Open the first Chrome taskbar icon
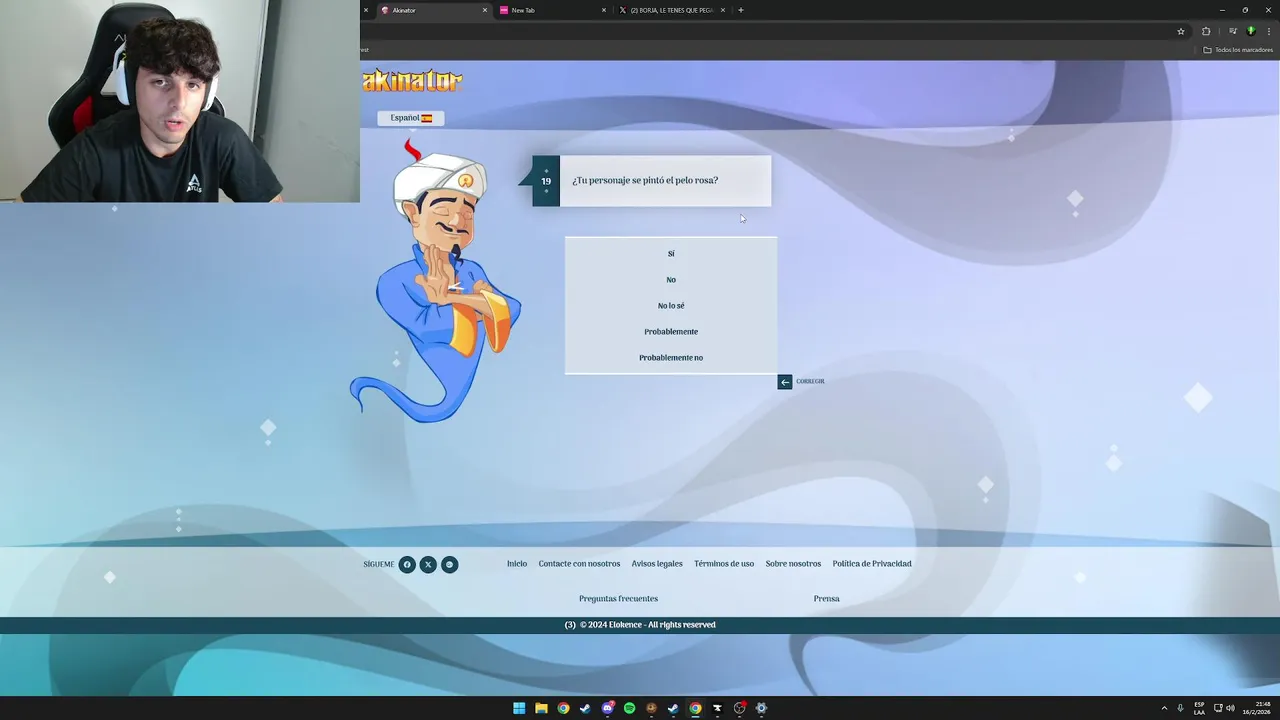1280x720 pixels. [563, 708]
